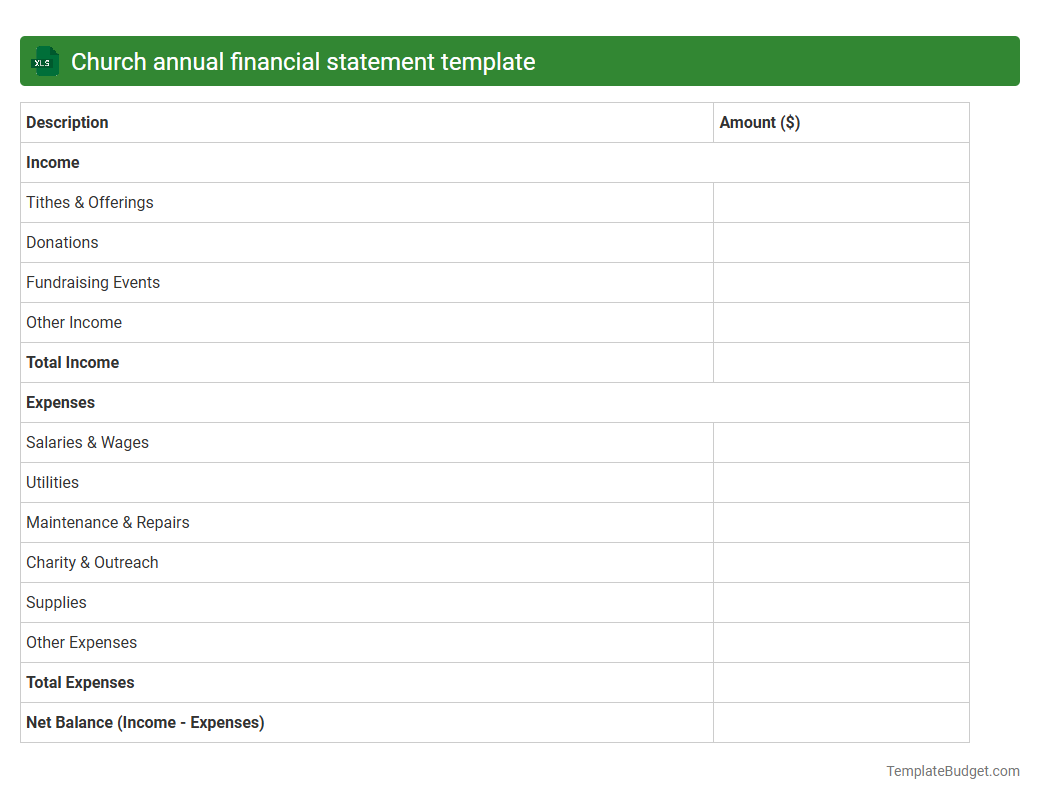
Task: Select the Fundraising Events row
Action: (x=93, y=282)
